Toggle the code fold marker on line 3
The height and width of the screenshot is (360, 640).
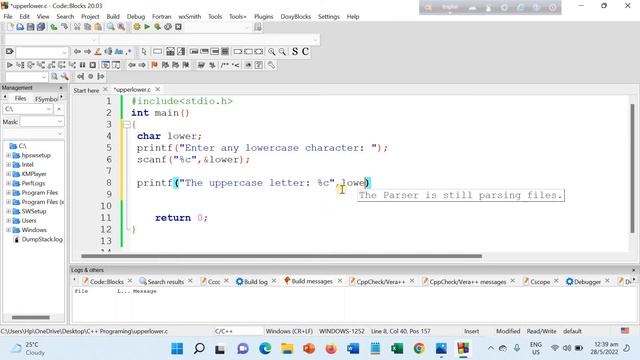click(x=127, y=124)
